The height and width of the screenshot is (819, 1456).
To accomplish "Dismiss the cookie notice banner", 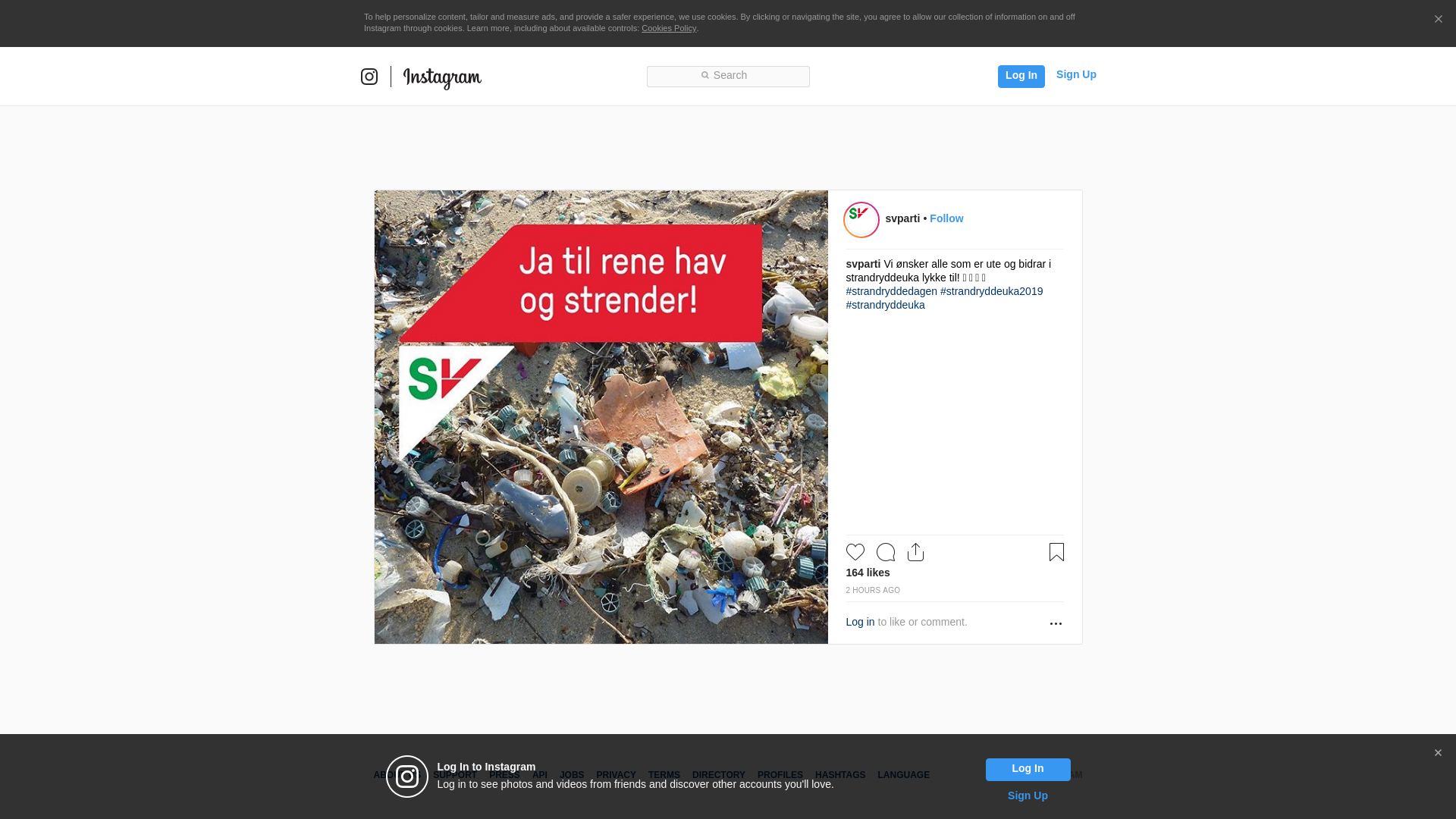I will 1438,20.
